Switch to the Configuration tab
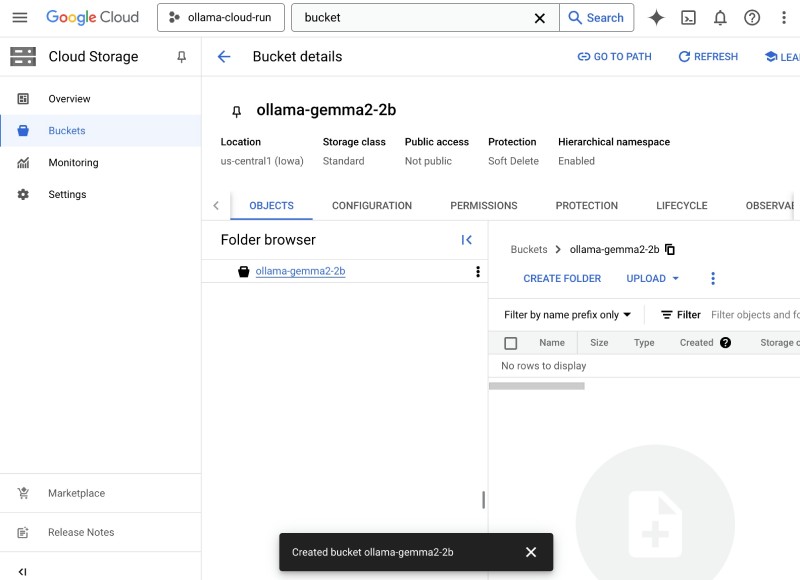800x580 pixels. (x=372, y=206)
